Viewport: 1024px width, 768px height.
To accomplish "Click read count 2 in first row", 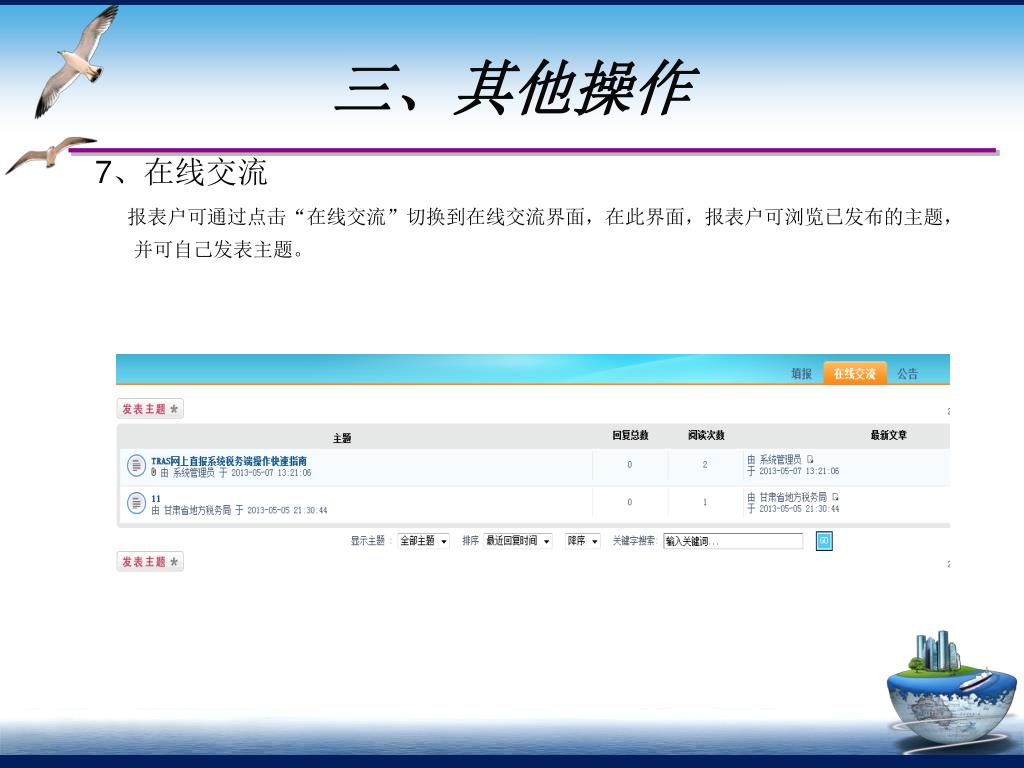I will (x=705, y=465).
